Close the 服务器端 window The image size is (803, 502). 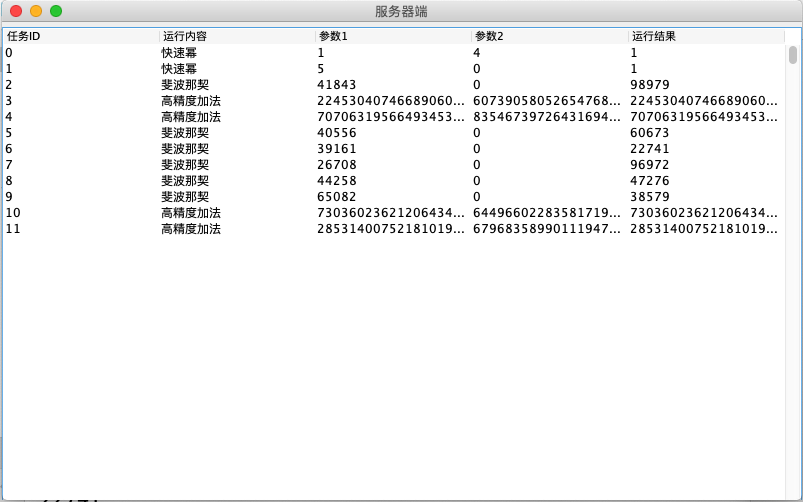[x=16, y=11]
